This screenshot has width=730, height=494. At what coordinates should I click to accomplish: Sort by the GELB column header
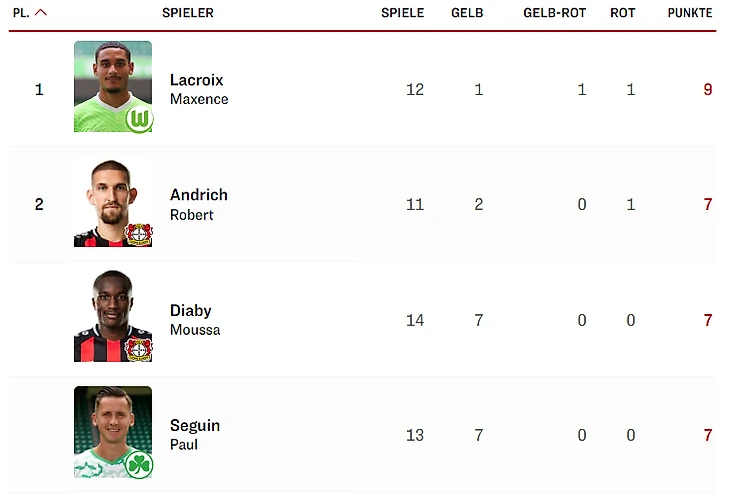[x=467, y=13]
